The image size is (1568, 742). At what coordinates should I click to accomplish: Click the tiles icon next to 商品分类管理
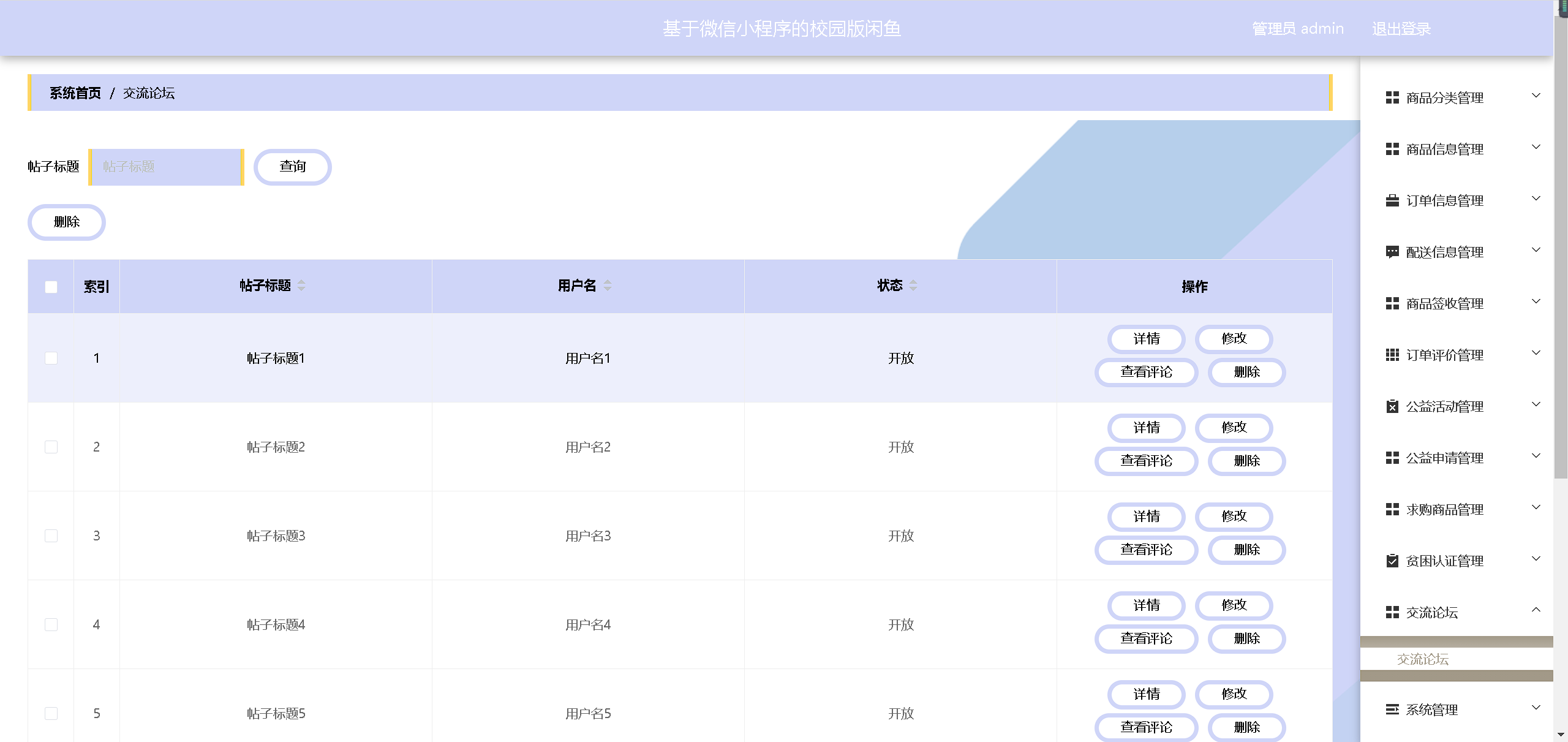coord(1392,97)
